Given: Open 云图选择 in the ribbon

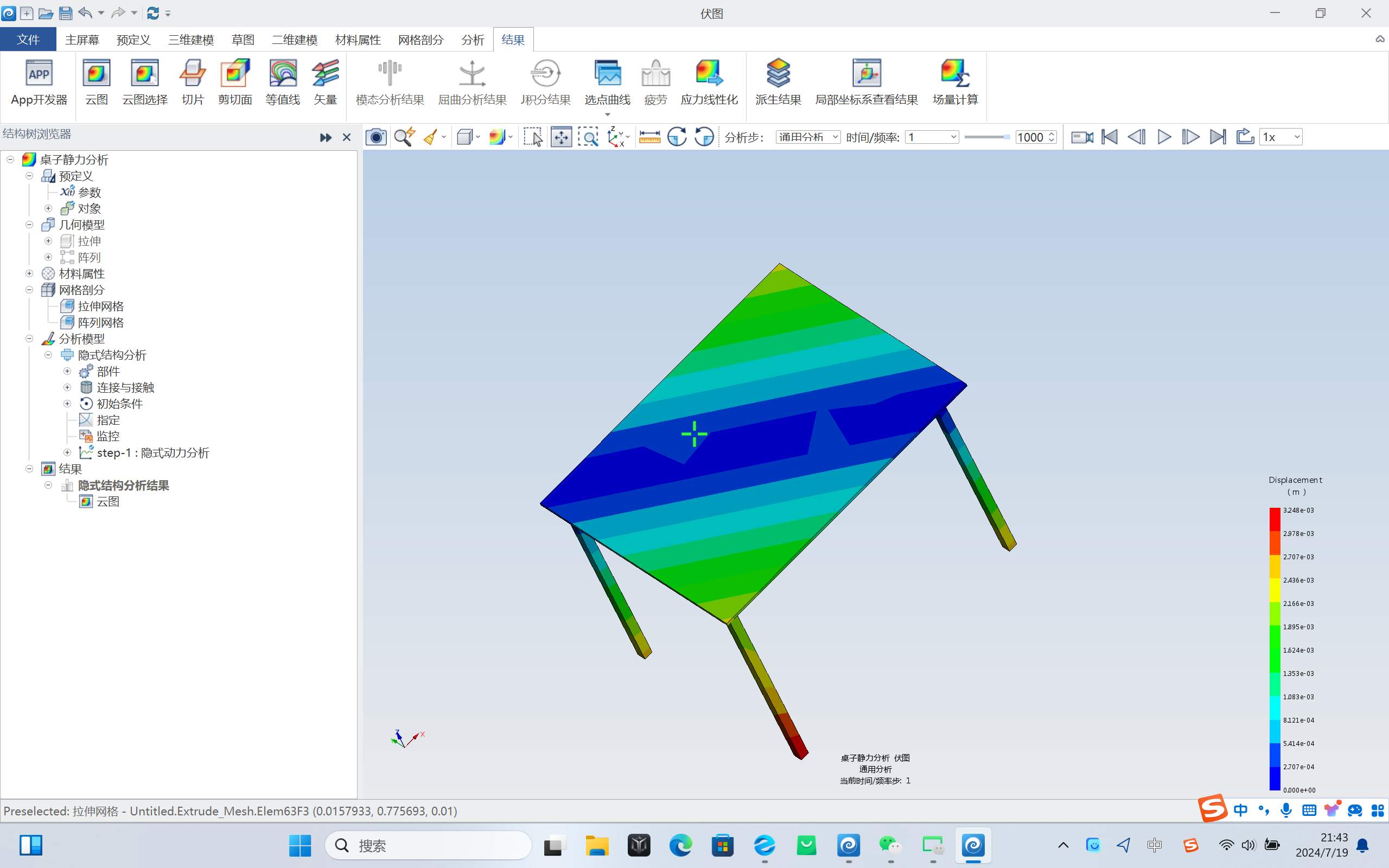Looking at the screenshot, I should (x=145, y=82).
